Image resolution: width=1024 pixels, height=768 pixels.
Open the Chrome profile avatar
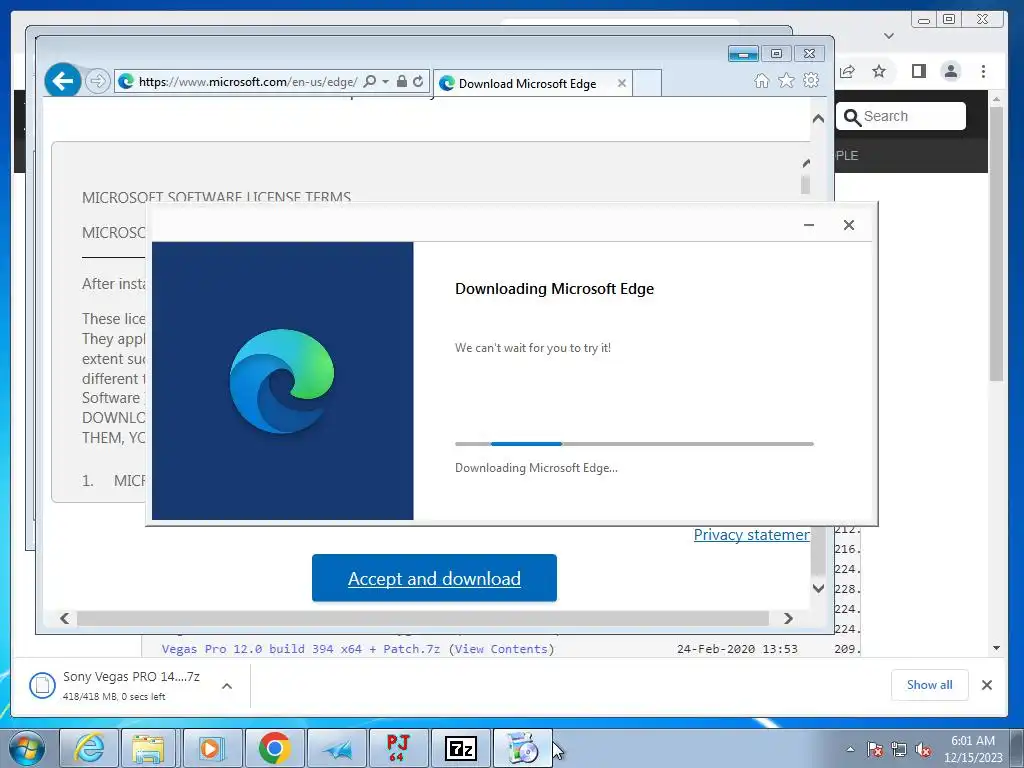pyautogui.click(x=951, y=71)
